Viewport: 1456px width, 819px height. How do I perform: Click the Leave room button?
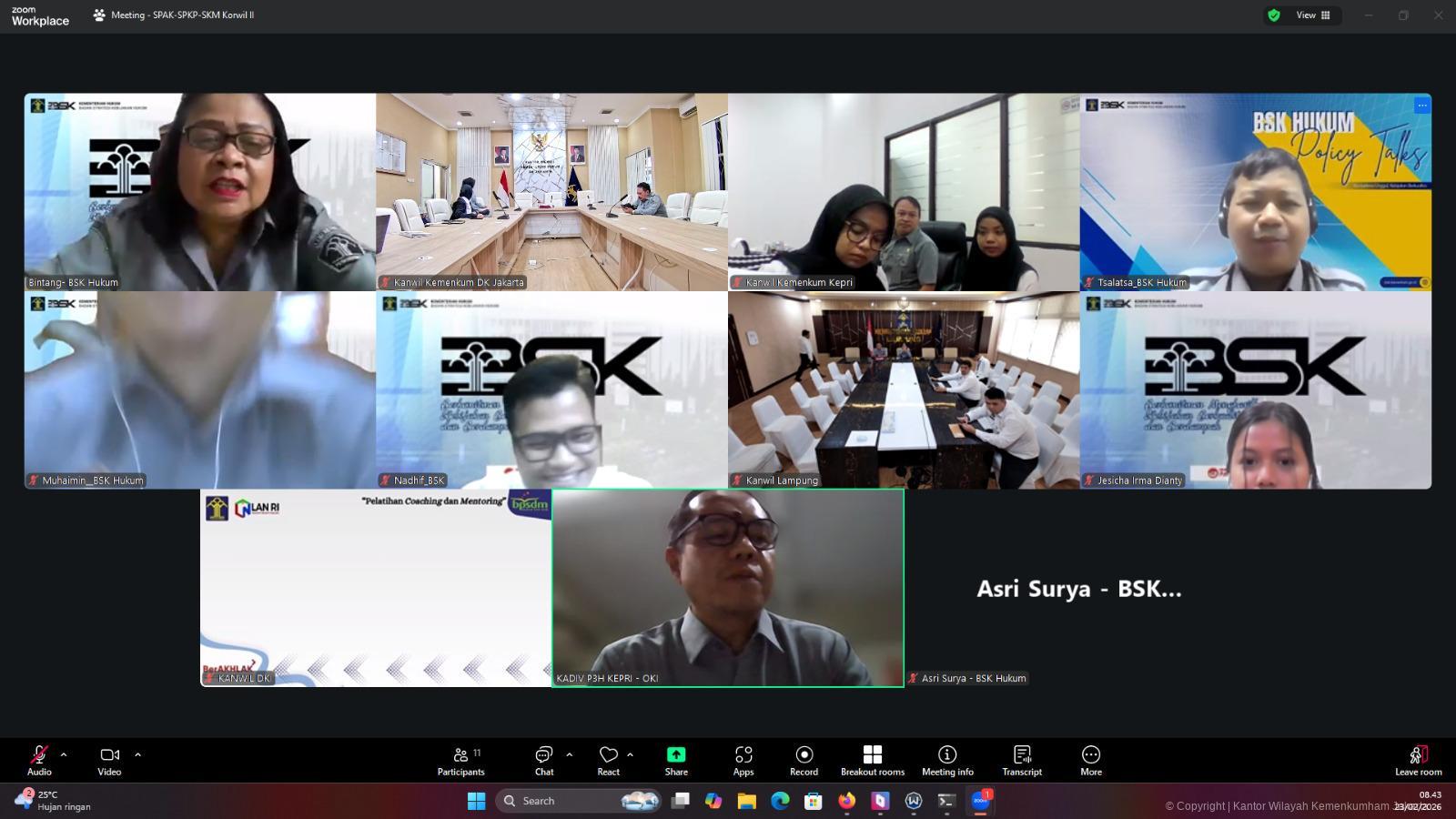1418,761
